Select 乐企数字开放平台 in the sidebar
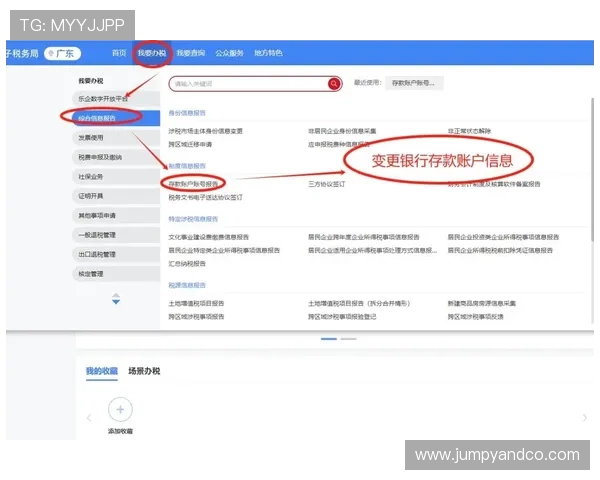 pos(116,99)
